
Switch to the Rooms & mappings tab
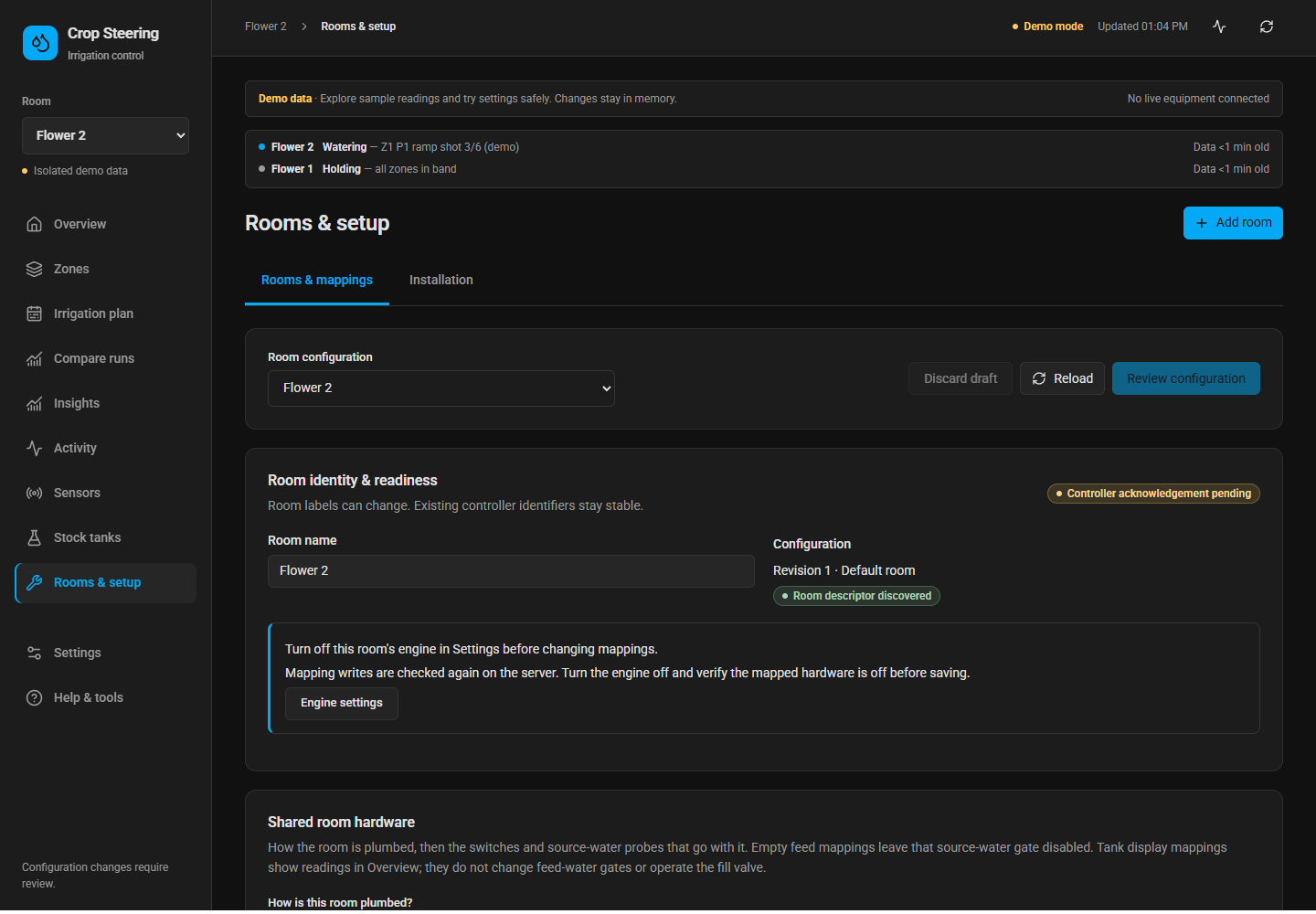(317, 280)
